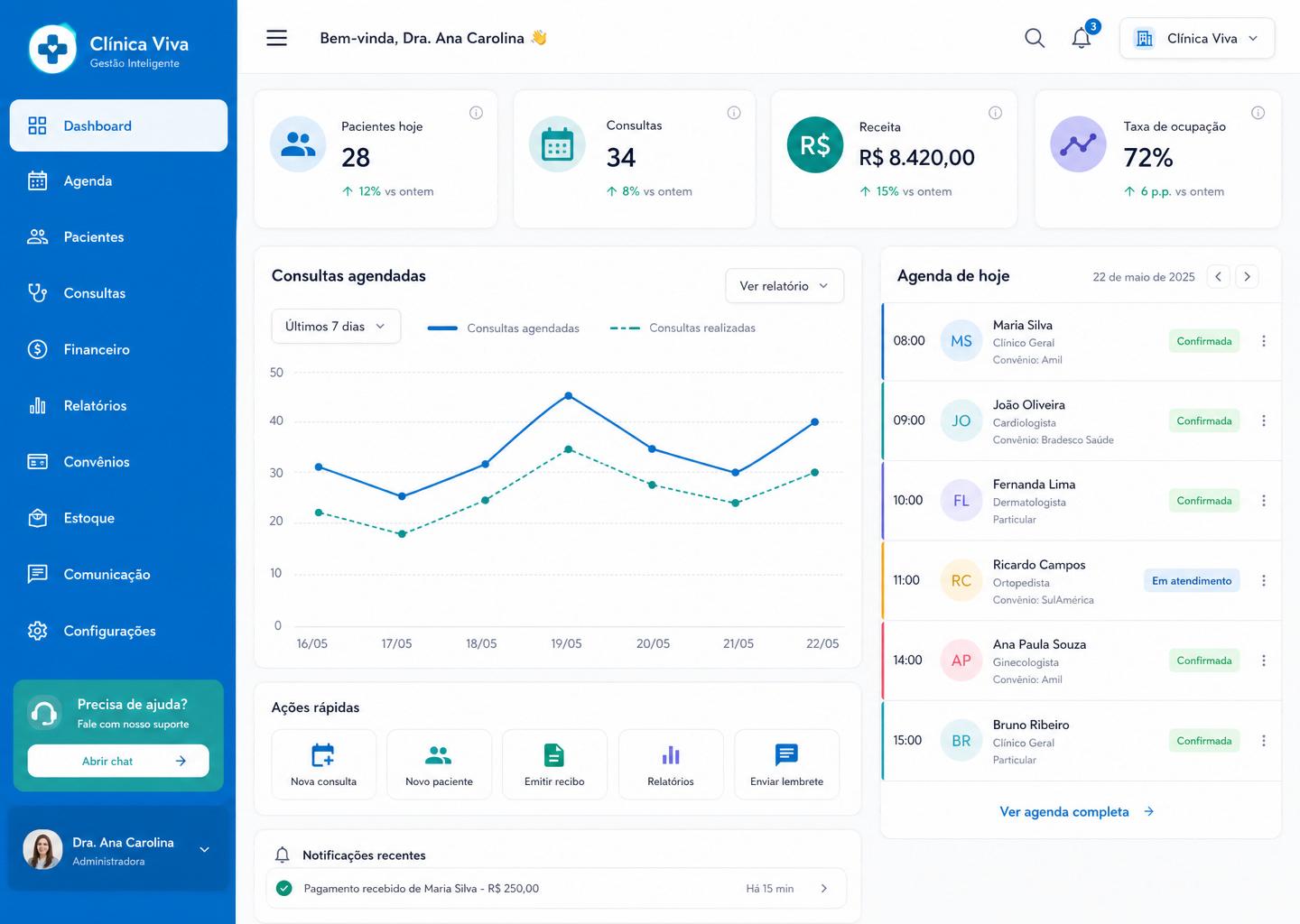Toggle Consultas realizadas legend series

682,328
